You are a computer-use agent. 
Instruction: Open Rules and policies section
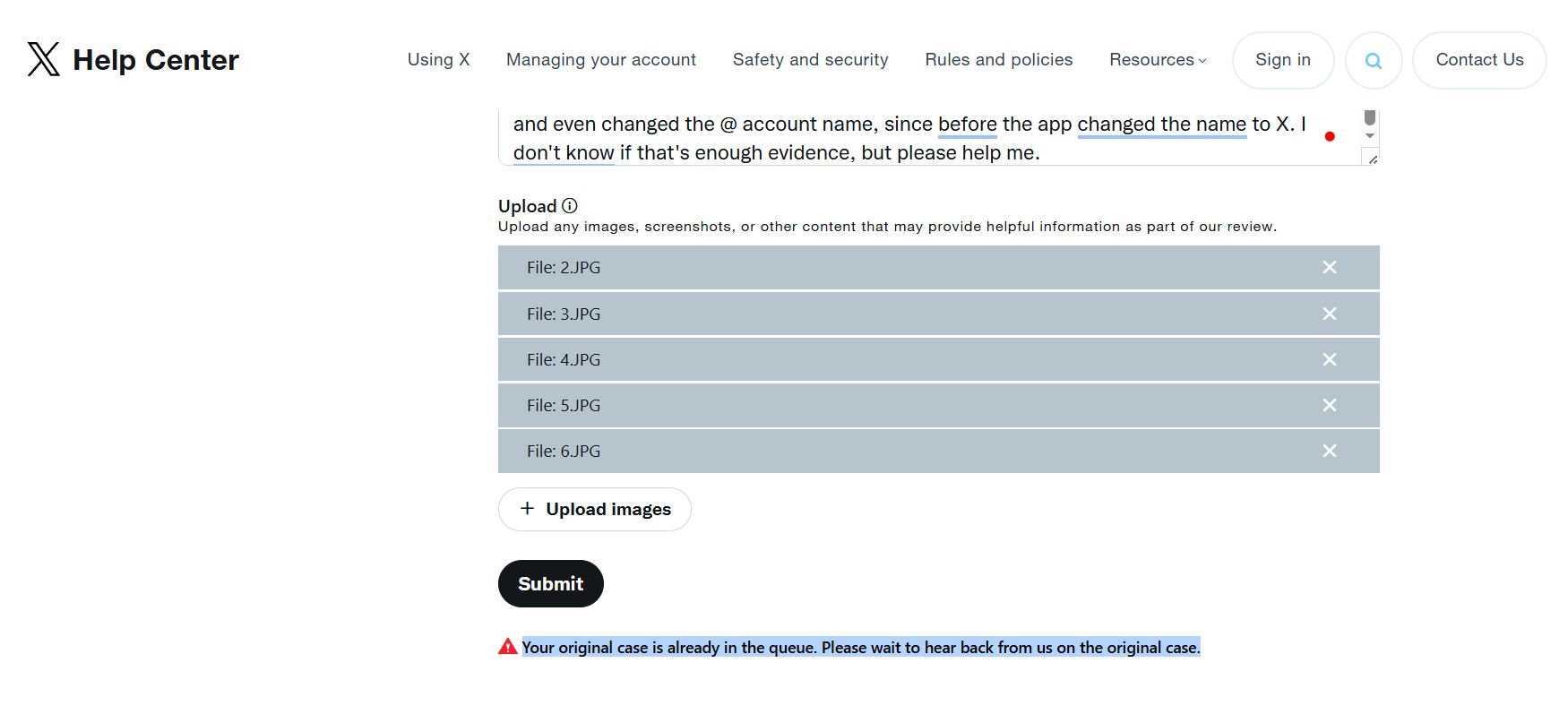[998, 60]
